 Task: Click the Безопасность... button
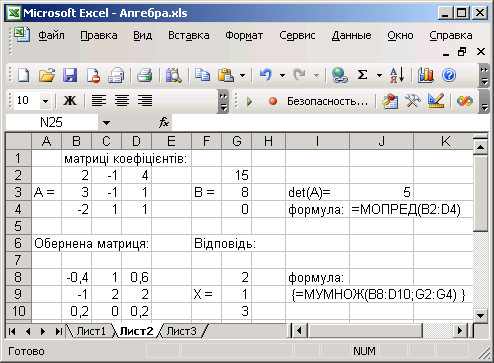point(327,101)
